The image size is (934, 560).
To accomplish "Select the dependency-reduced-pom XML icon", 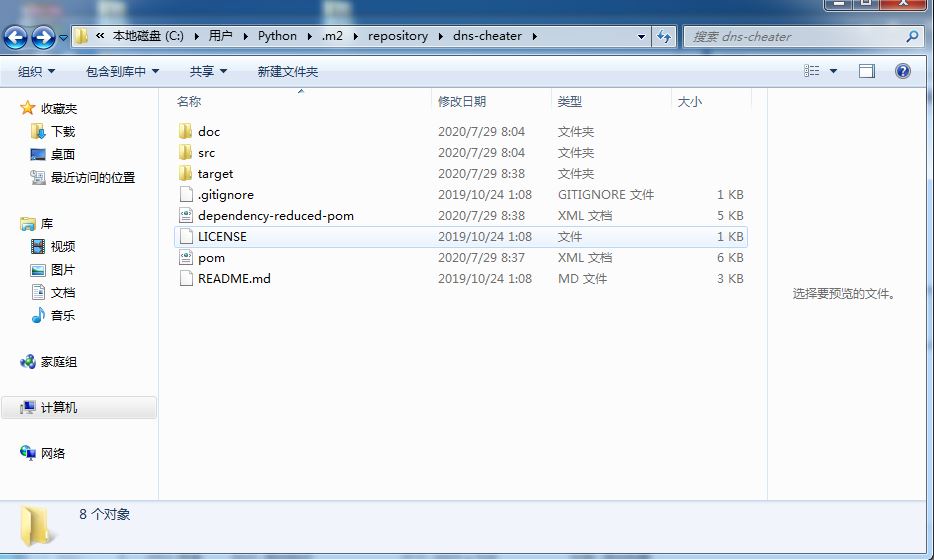I will click(186, 216).
